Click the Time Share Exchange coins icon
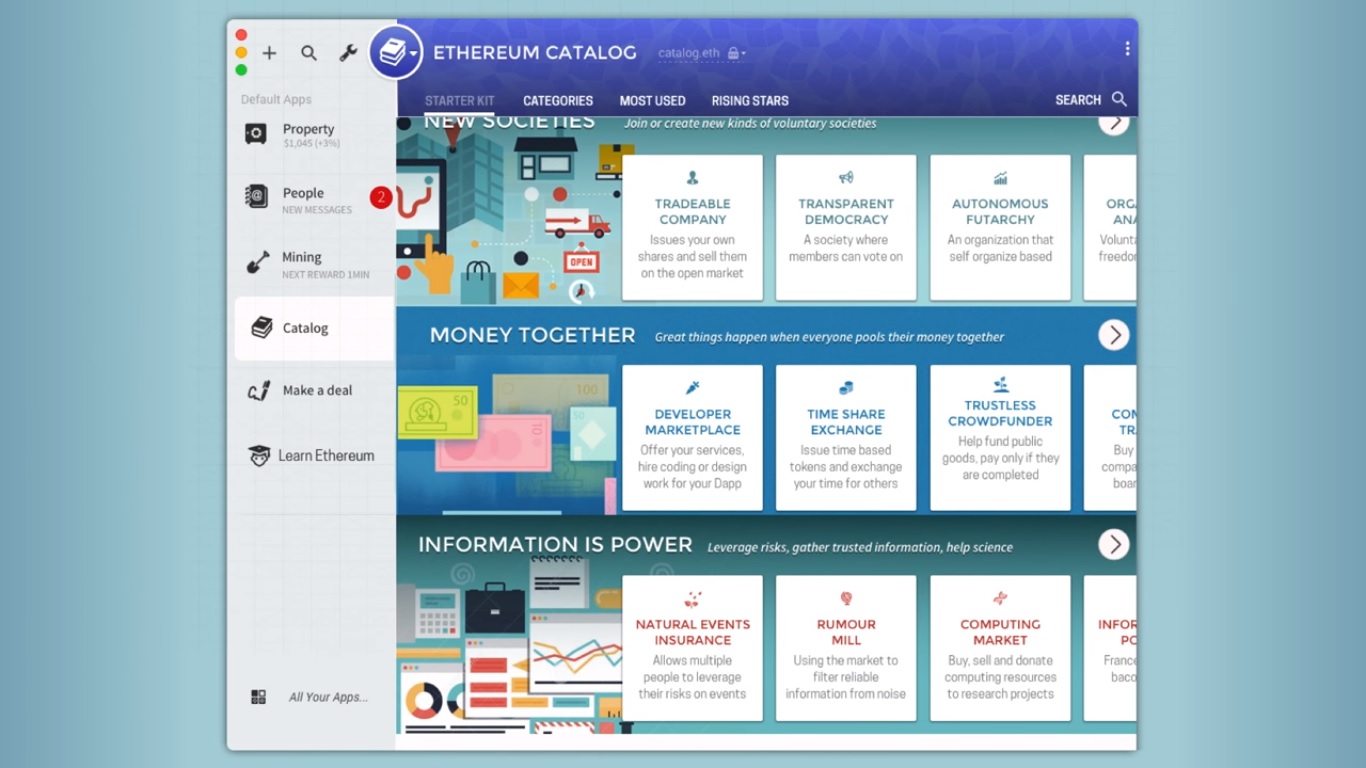 (x=846, y=388)
